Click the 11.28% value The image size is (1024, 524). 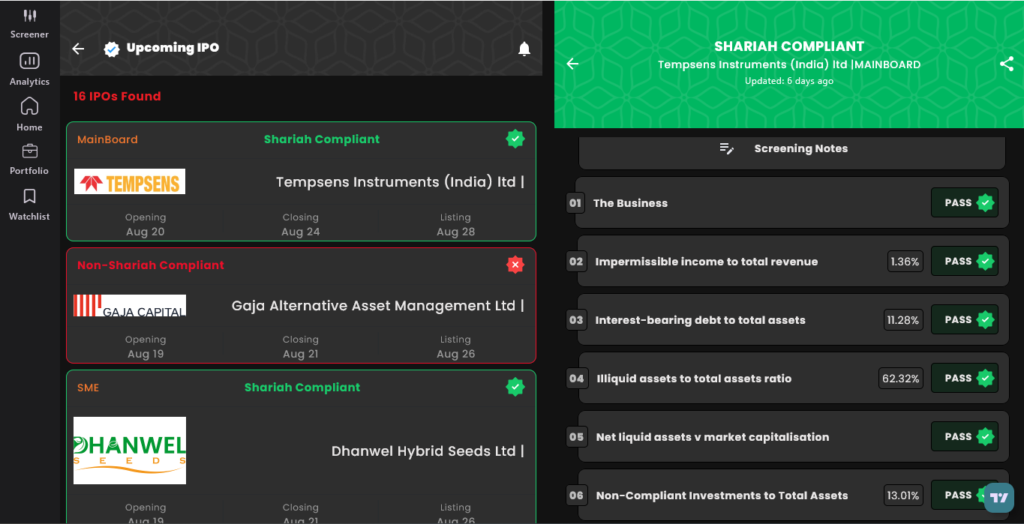click(903, 320)
